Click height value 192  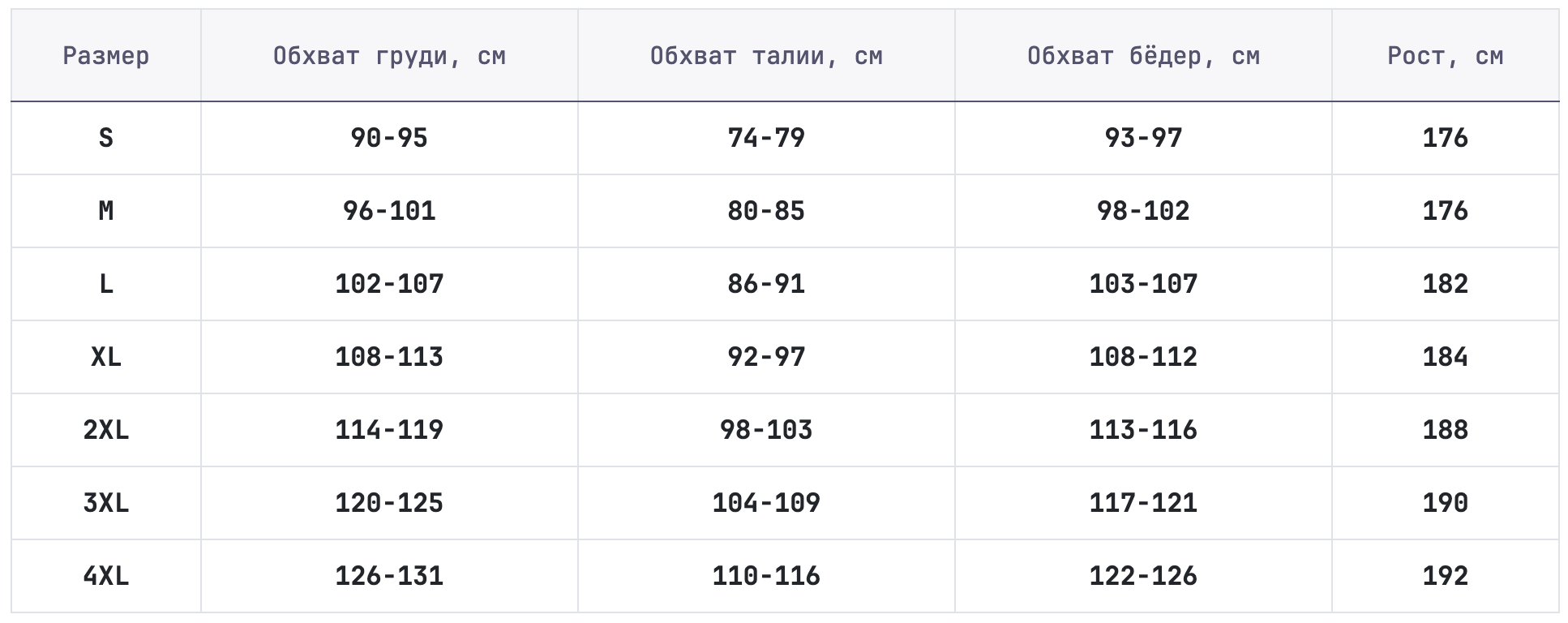pos(1446,576)
